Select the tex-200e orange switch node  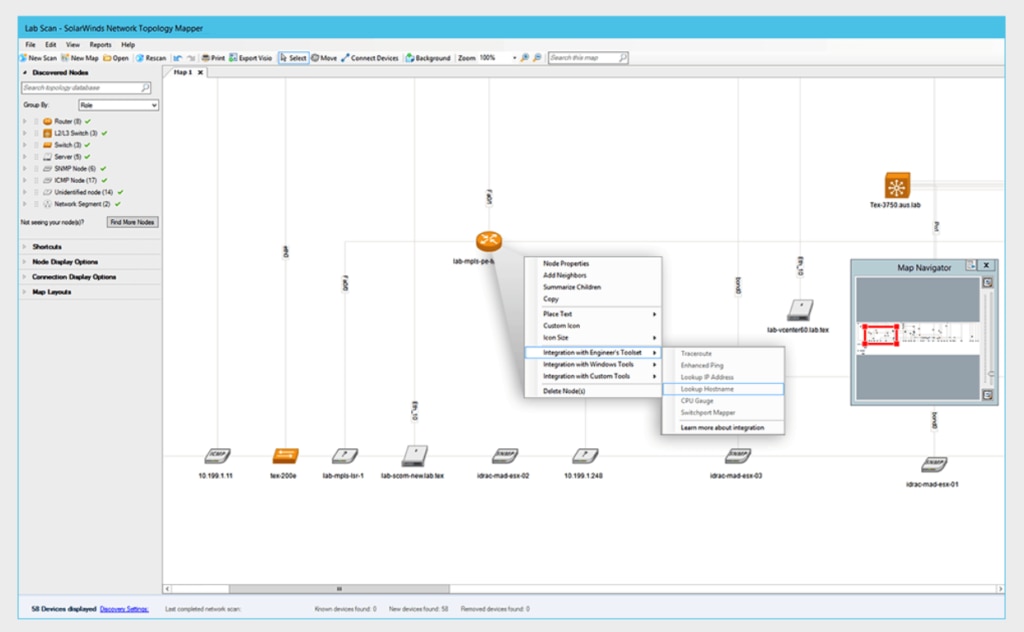pyautogui.click(x=285, y=455)
